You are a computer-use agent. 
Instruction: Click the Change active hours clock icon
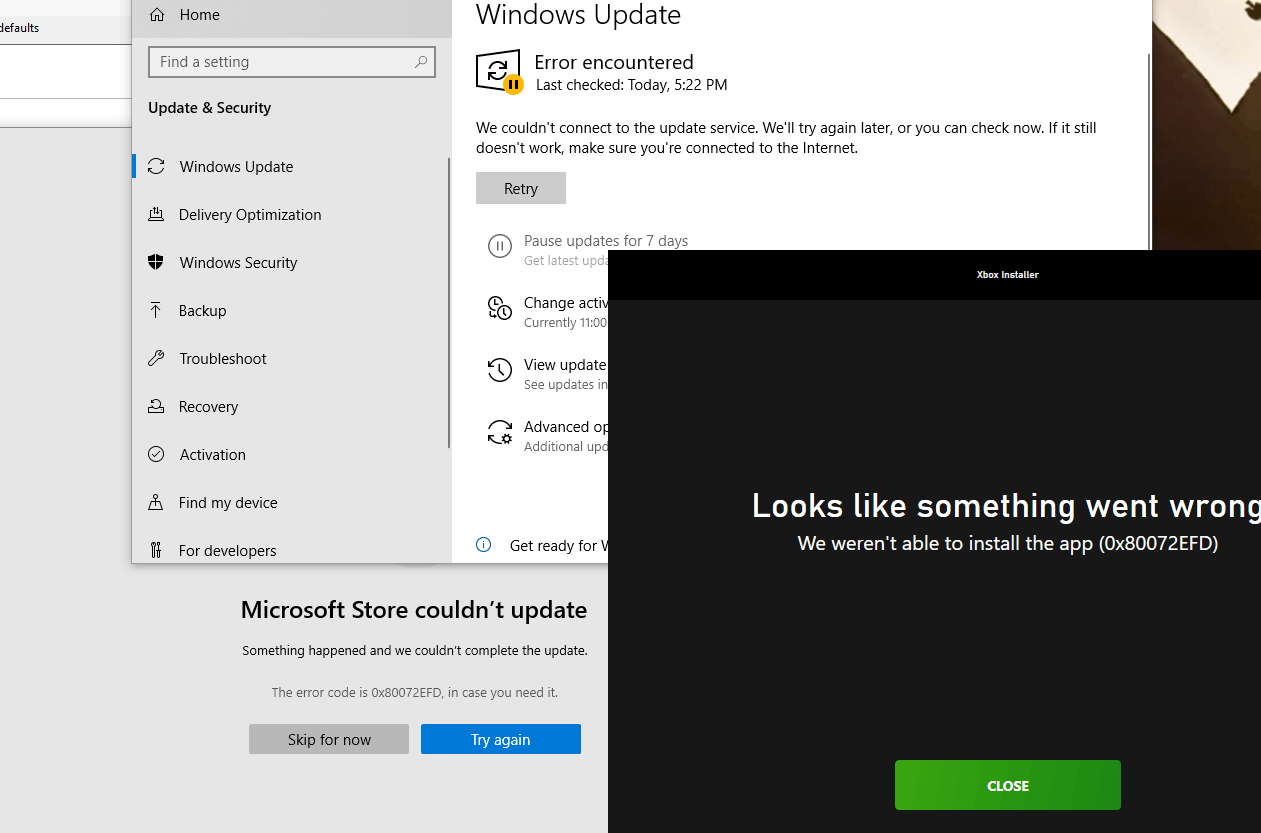500,308
